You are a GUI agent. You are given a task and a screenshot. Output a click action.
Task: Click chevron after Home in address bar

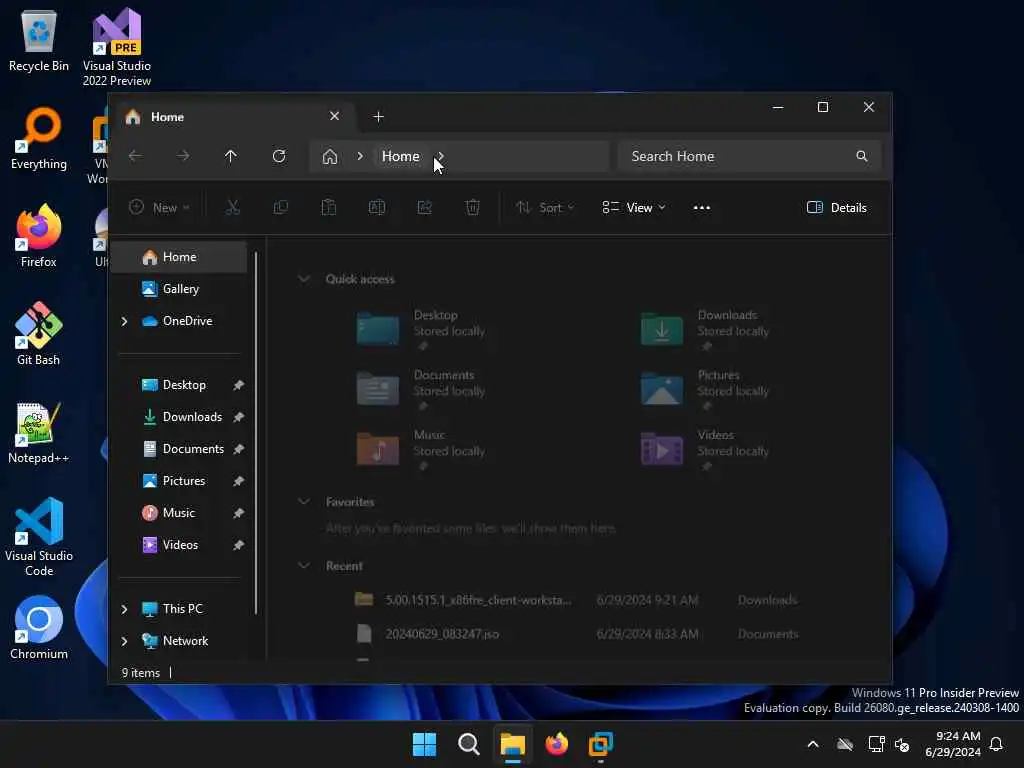(441, 156)
